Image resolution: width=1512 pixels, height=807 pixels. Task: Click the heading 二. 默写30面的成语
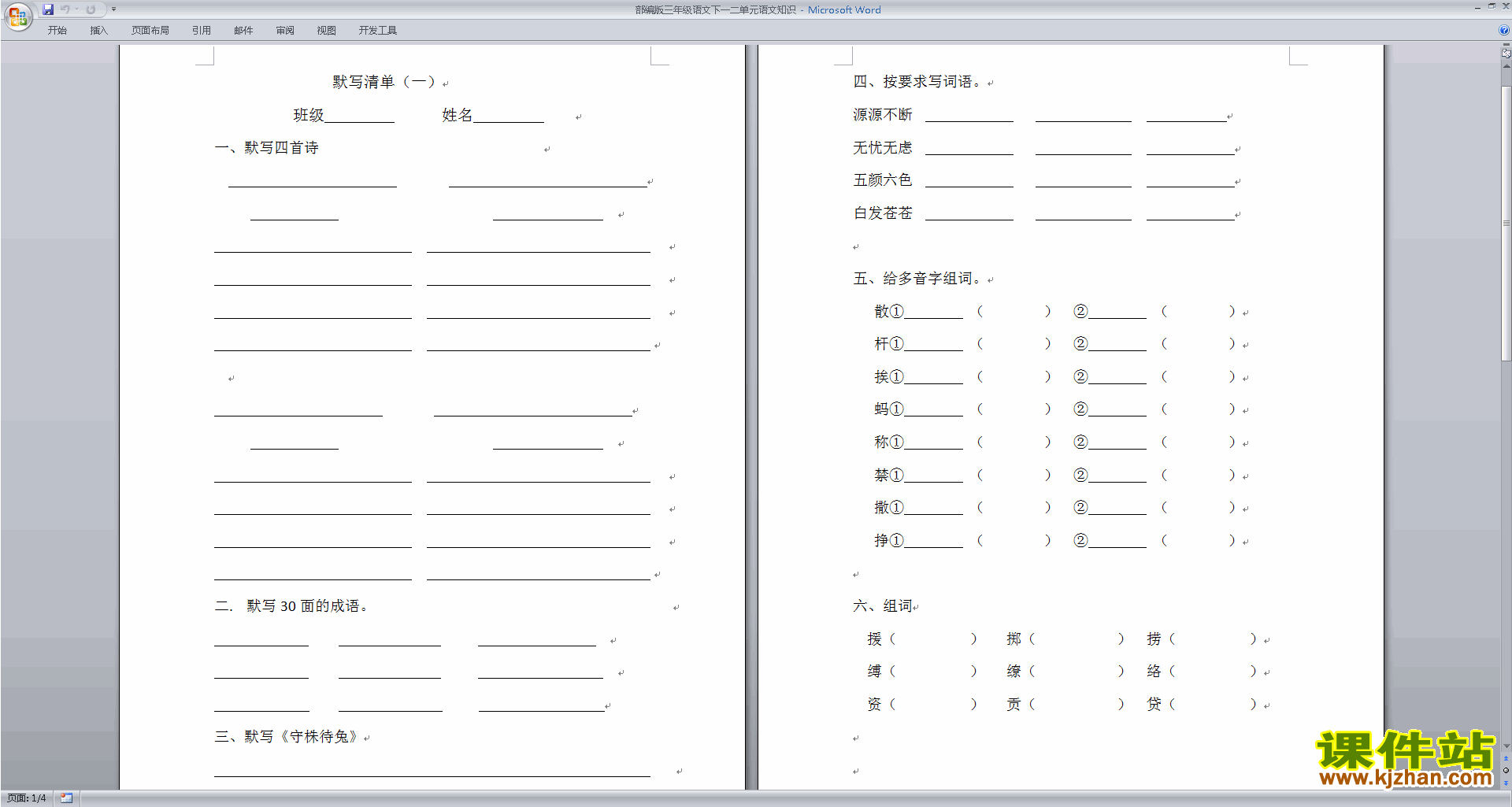pos(291,606)
